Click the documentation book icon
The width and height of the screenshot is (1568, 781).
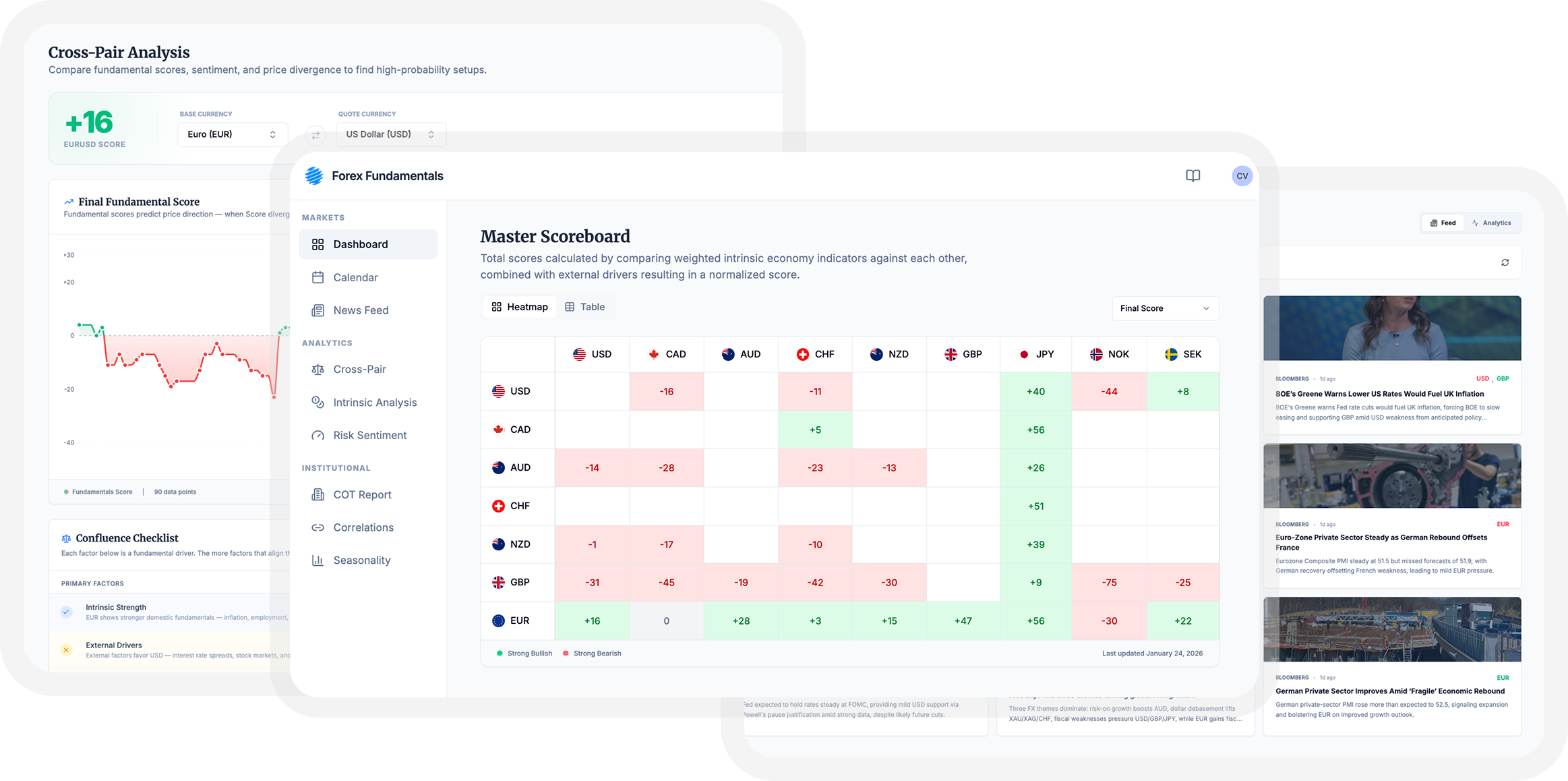[x=1193, y=175]
